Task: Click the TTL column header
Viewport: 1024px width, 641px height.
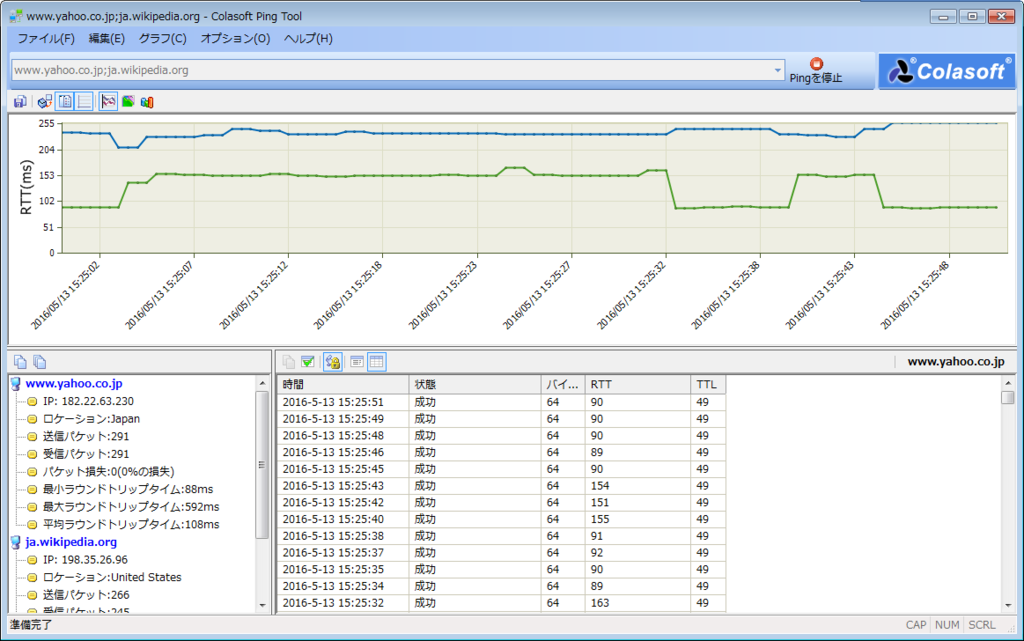Action: pos(708,384)
